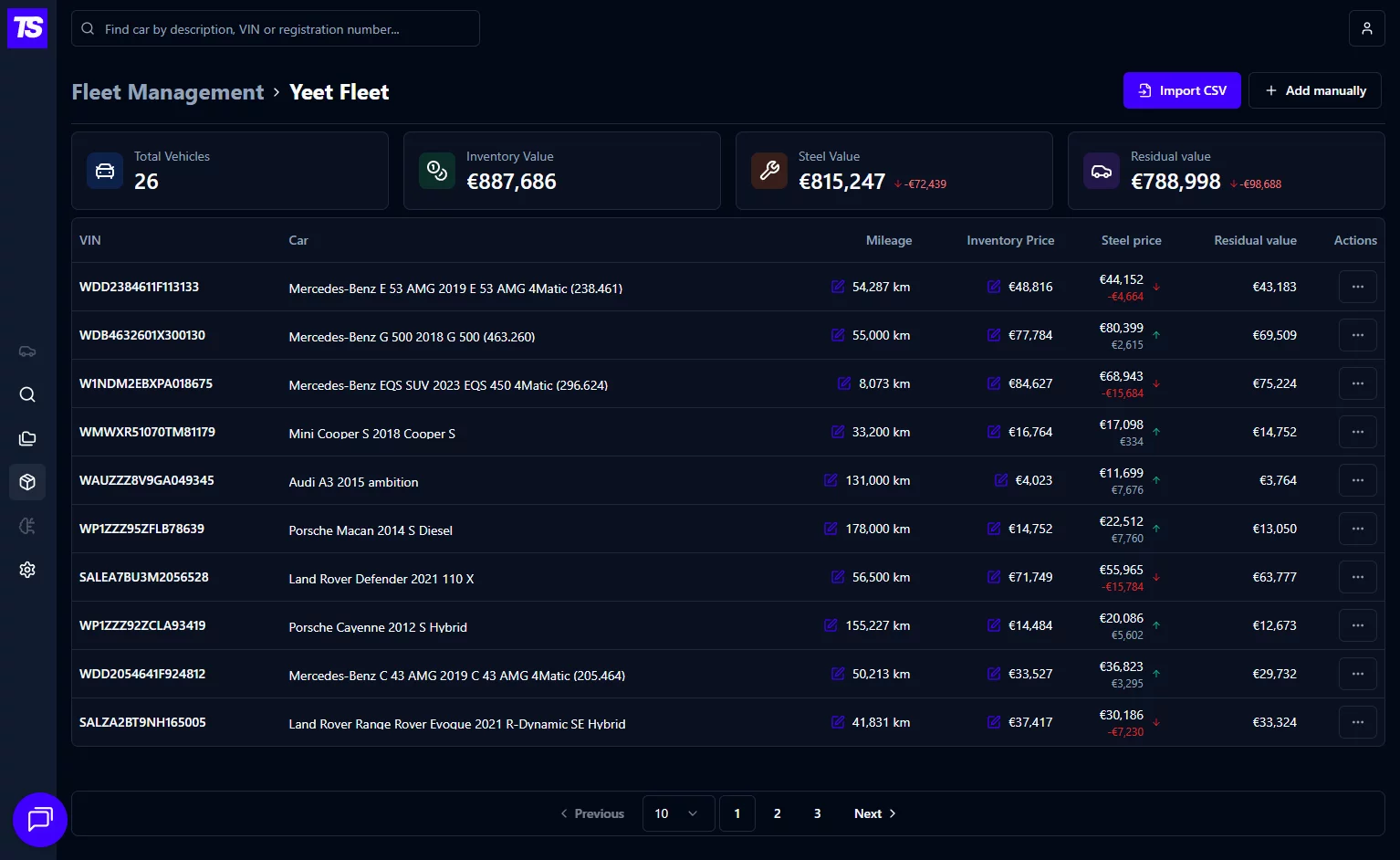Image resolution: width=1400 pixels, height=860 pixels.
Task: Edit mileage 33,200 km of Mini Cooper
Action: click(838, 432)
